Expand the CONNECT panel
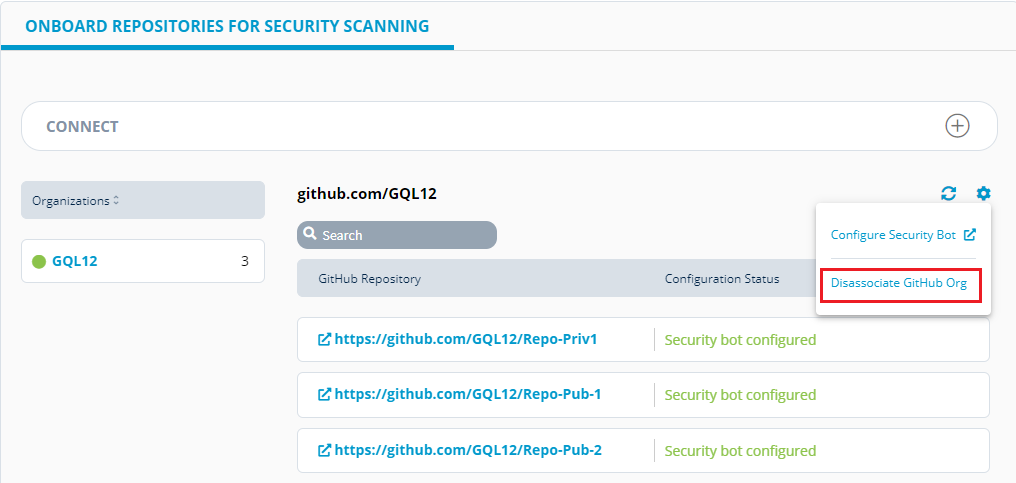 (509, 126)
